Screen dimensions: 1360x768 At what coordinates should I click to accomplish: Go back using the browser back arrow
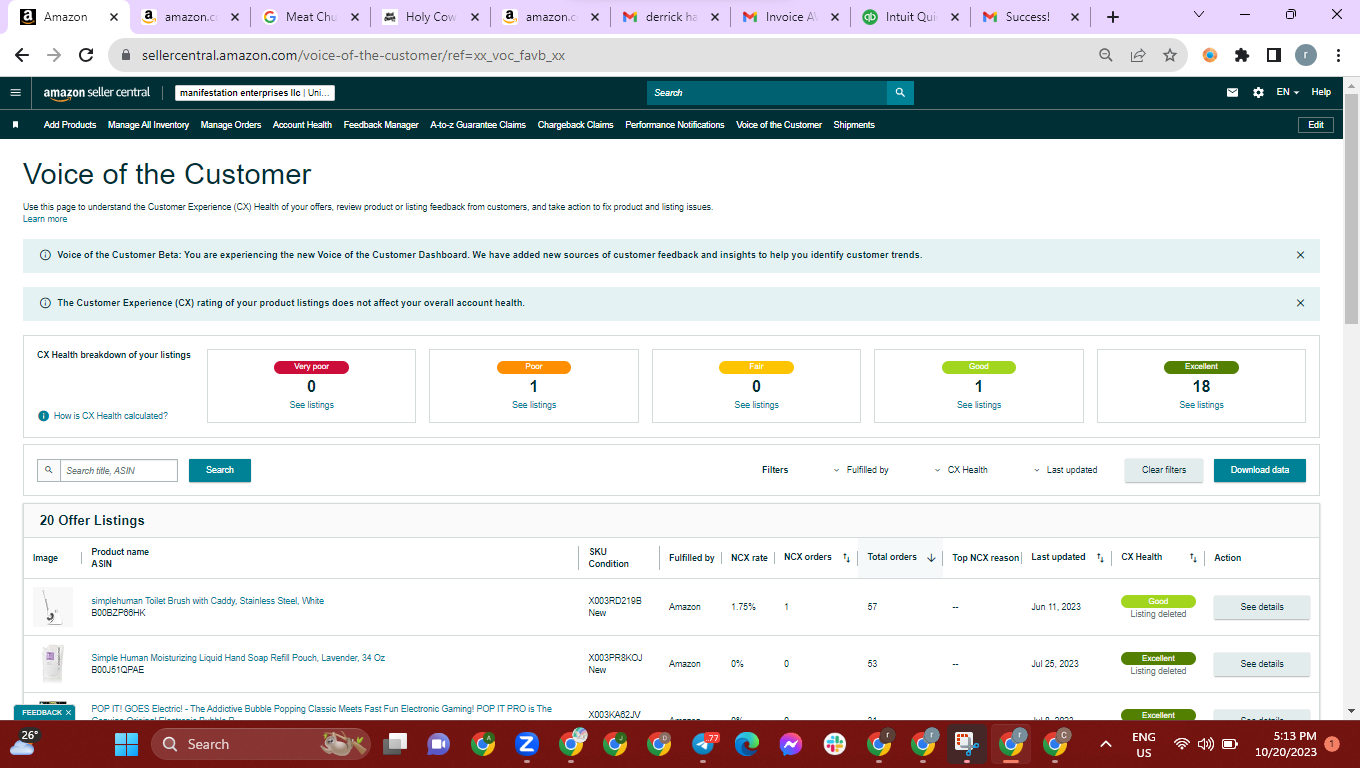22,56
